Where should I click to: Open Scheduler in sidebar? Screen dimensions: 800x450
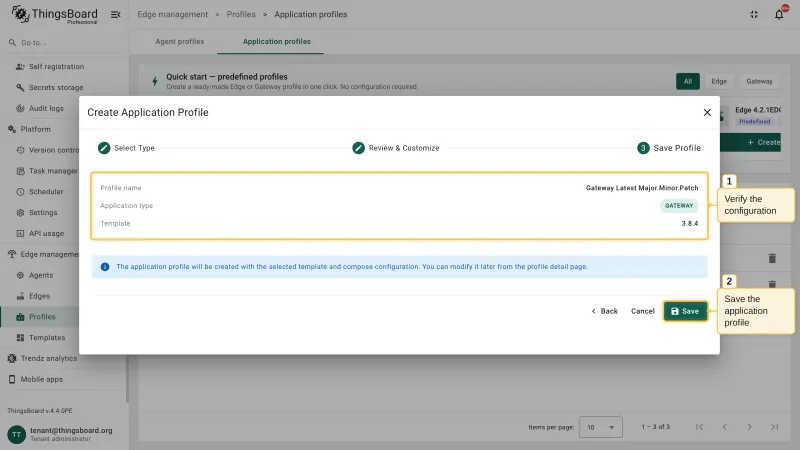[x=46, y=192]
